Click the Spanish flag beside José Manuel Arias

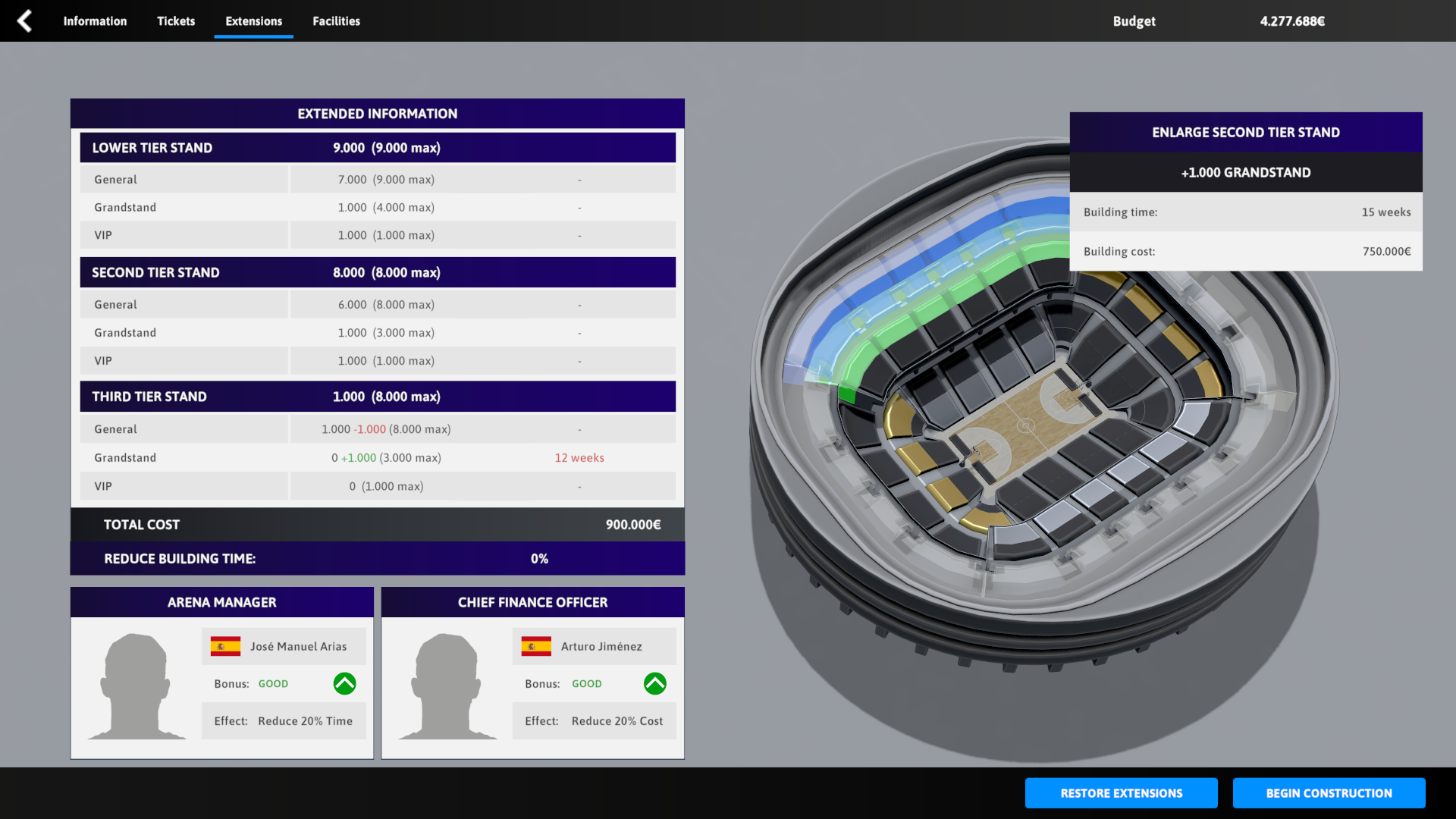point(225,646)
